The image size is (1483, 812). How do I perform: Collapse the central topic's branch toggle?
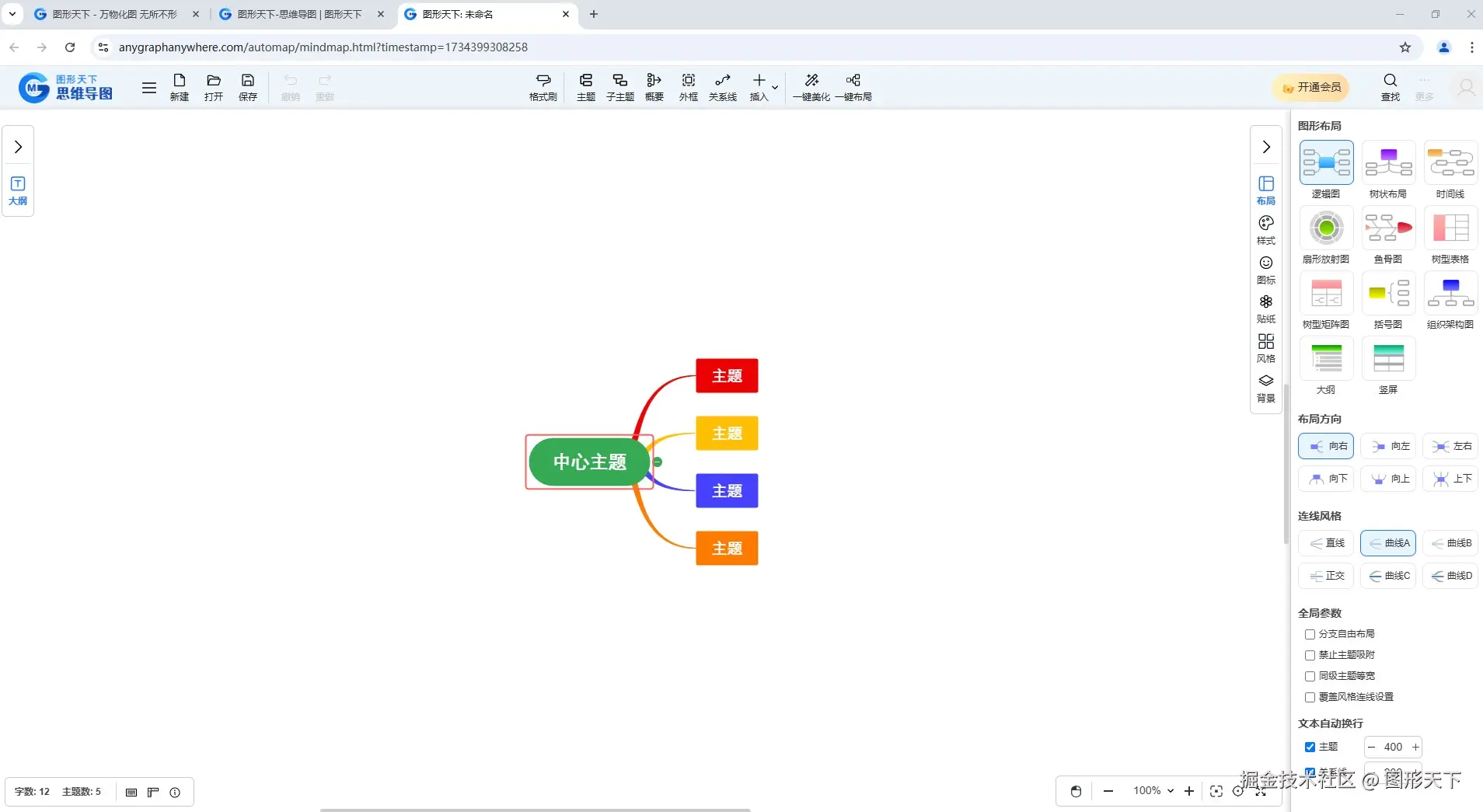(658, 462)
